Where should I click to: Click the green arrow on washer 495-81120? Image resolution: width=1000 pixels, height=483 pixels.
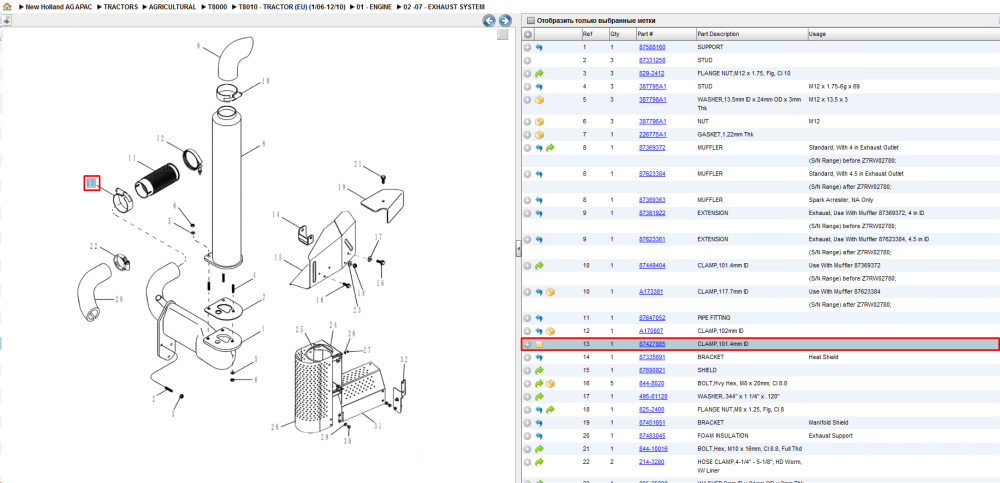539,396
